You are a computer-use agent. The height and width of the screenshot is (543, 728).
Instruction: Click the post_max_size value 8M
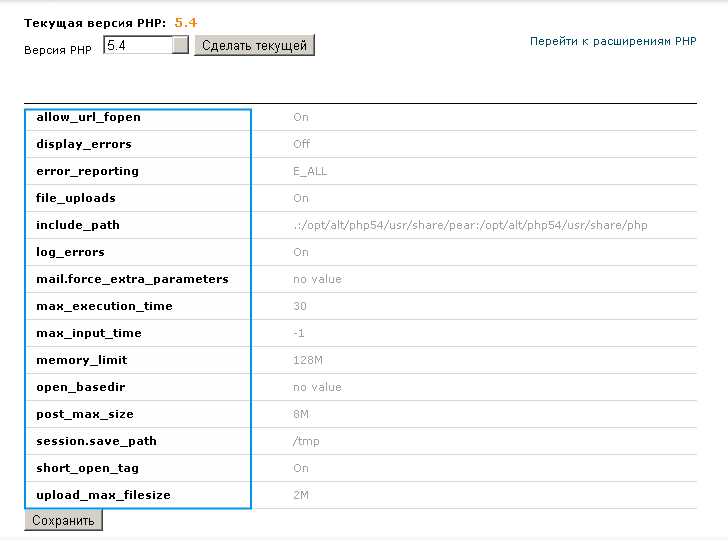click(301, 414)
